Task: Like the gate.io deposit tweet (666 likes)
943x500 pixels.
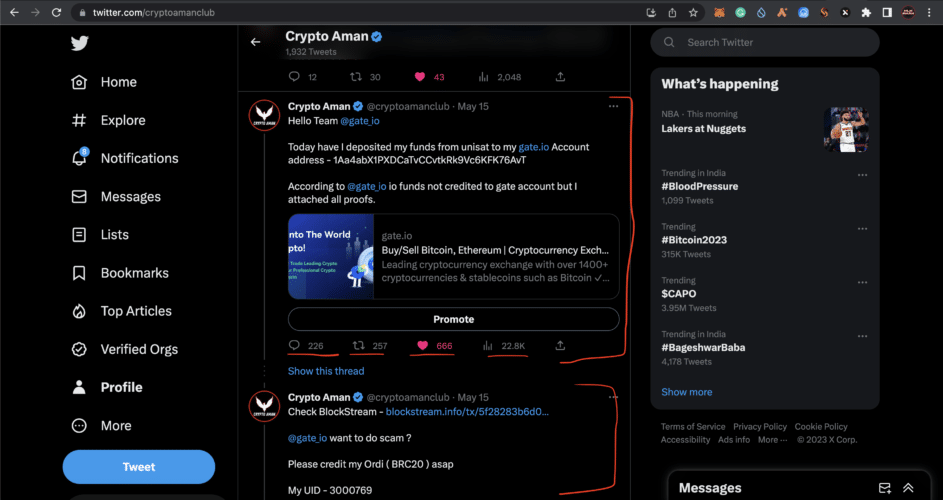Action: (x=422, y=346)
